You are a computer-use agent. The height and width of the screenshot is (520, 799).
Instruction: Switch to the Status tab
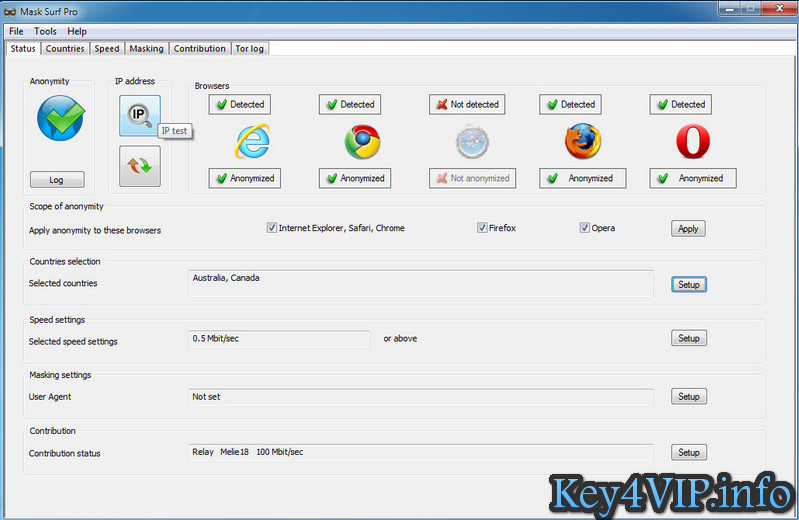click(x=23, y=48)
